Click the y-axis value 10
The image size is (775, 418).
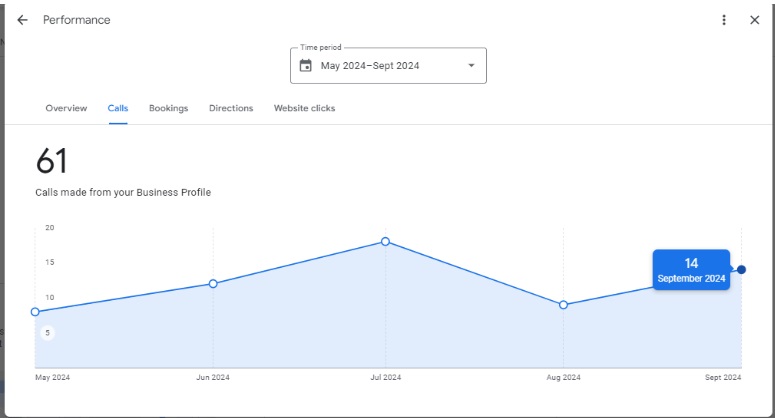click(50, 297)
